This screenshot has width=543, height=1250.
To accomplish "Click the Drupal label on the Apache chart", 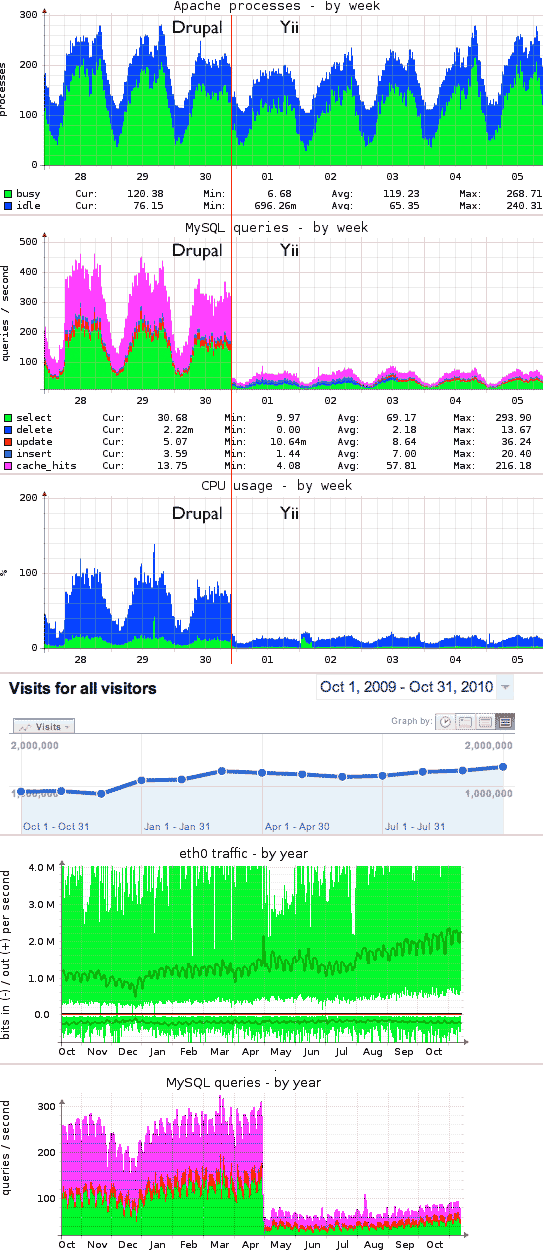I will click(x=197, y=28).
